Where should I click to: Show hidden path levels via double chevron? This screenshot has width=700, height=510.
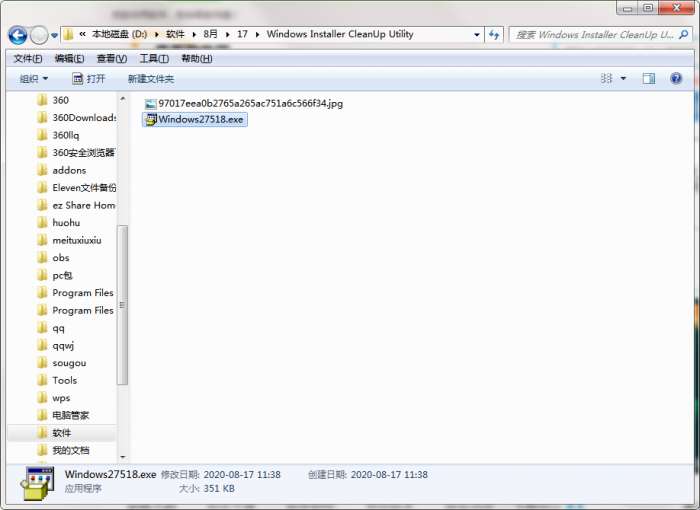tap(83, 34)
